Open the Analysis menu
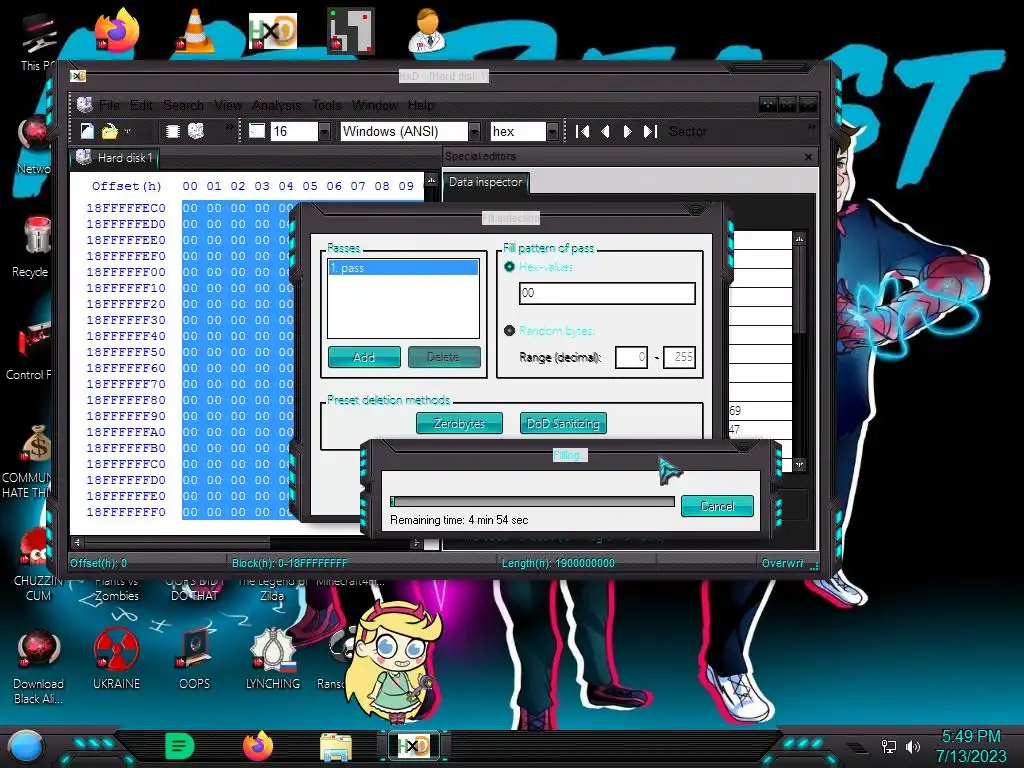Image resolution: width=1024 pixels, height=768 pixels. click(277, 105)
